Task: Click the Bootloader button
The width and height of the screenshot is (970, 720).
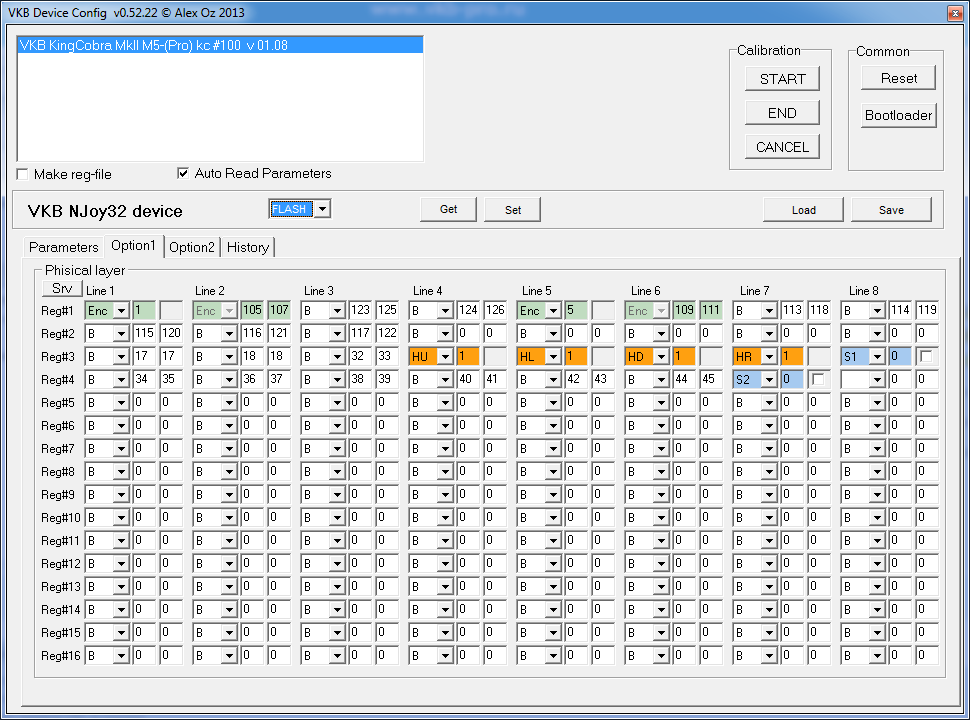Action: (898, 115)
